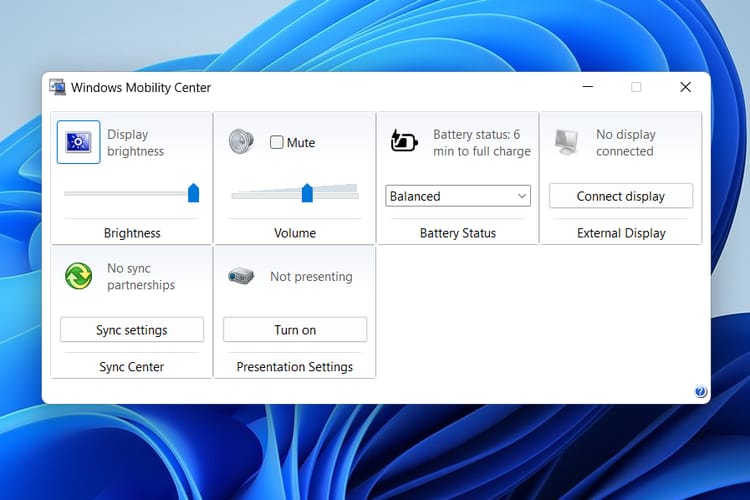The height and width of the screenshot is (500, 750).
Task: Close the Windows Mobility Center window
Action: (x=685, y=87)
